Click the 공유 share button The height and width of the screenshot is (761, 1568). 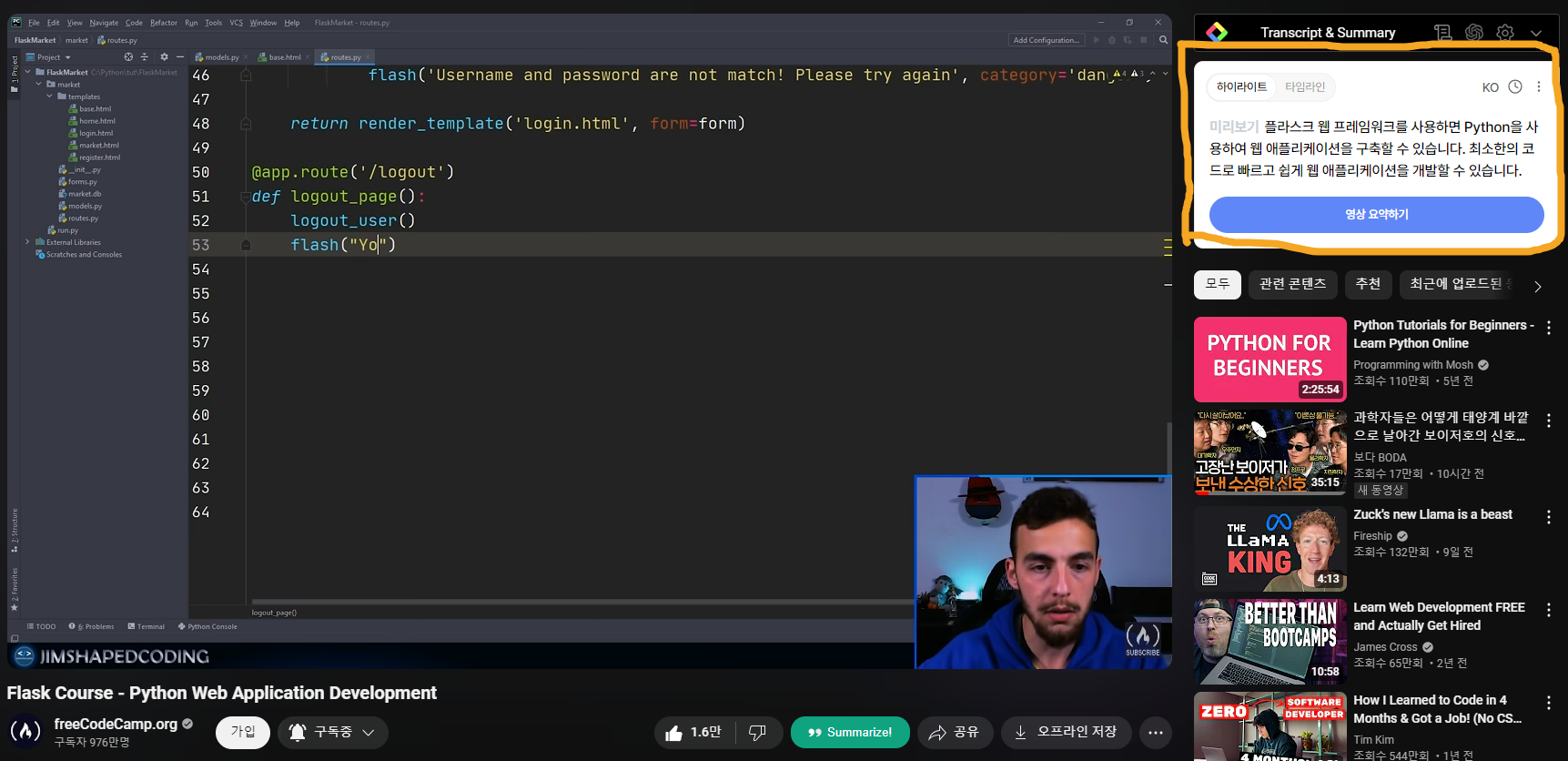tap(955, 732)
